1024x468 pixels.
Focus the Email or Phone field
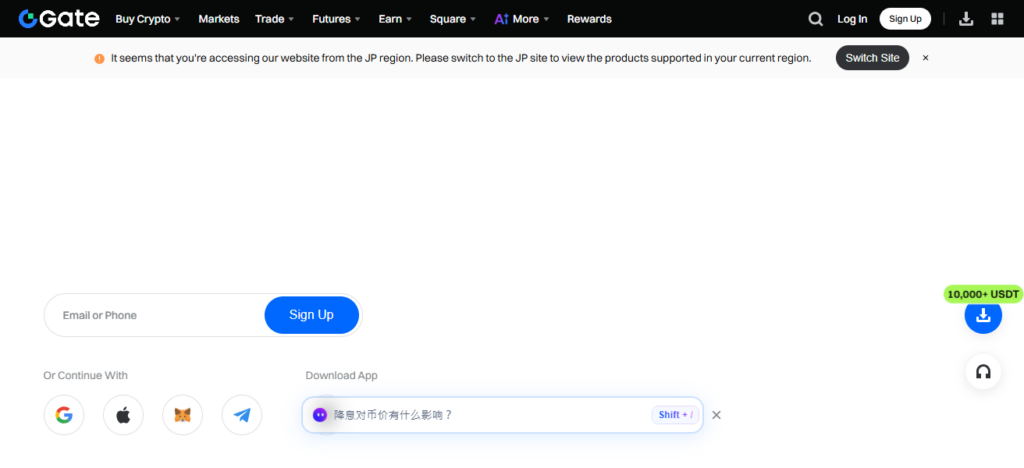pos(154,315)
